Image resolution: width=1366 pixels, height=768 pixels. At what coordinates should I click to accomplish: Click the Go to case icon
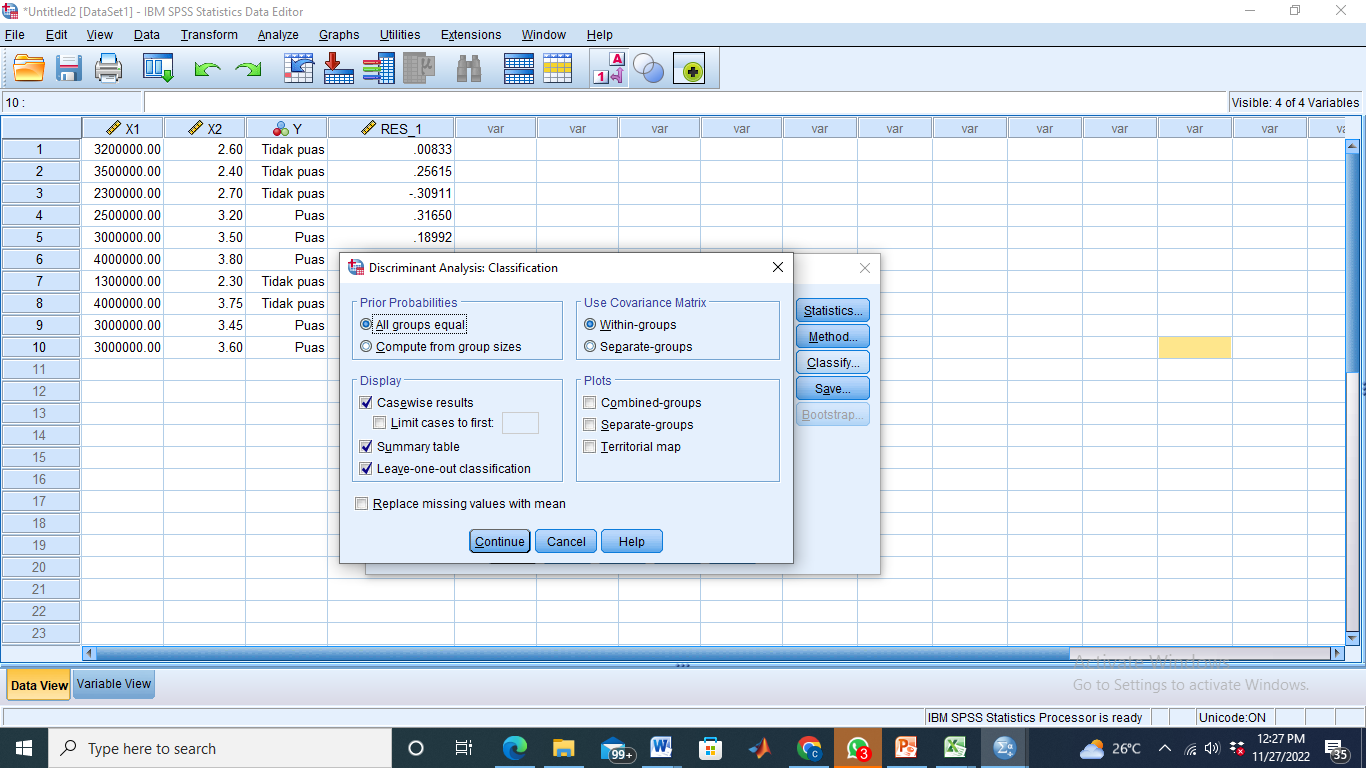[x=299, y=69]
